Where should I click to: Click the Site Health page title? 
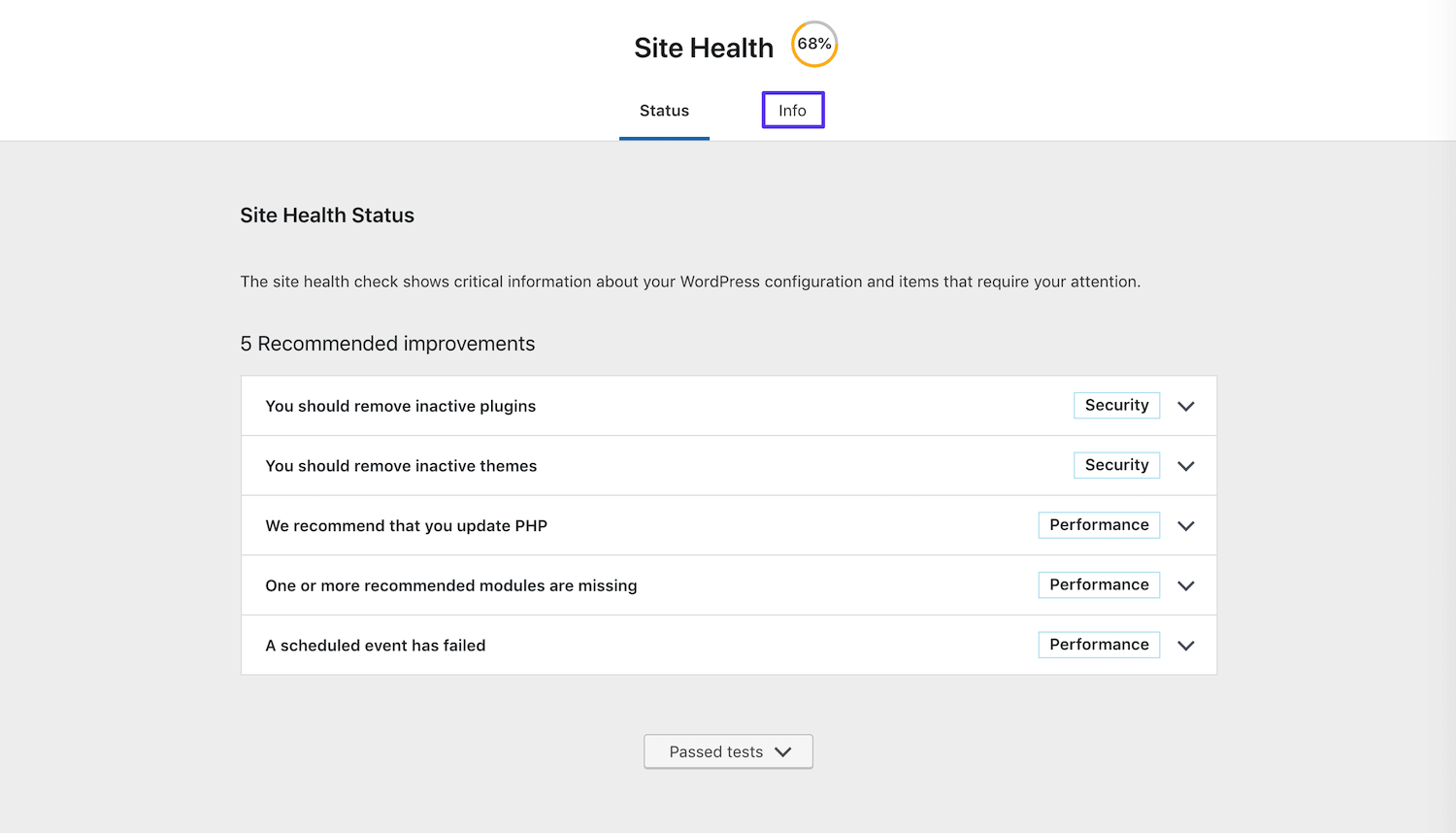[x=704, y=47]
